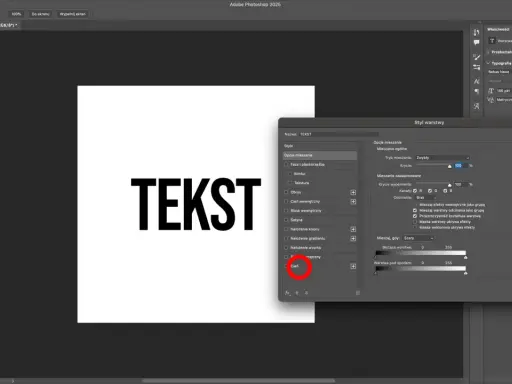
Task: Enable the Satyna checkbox
Action: [x=286, y=220]
